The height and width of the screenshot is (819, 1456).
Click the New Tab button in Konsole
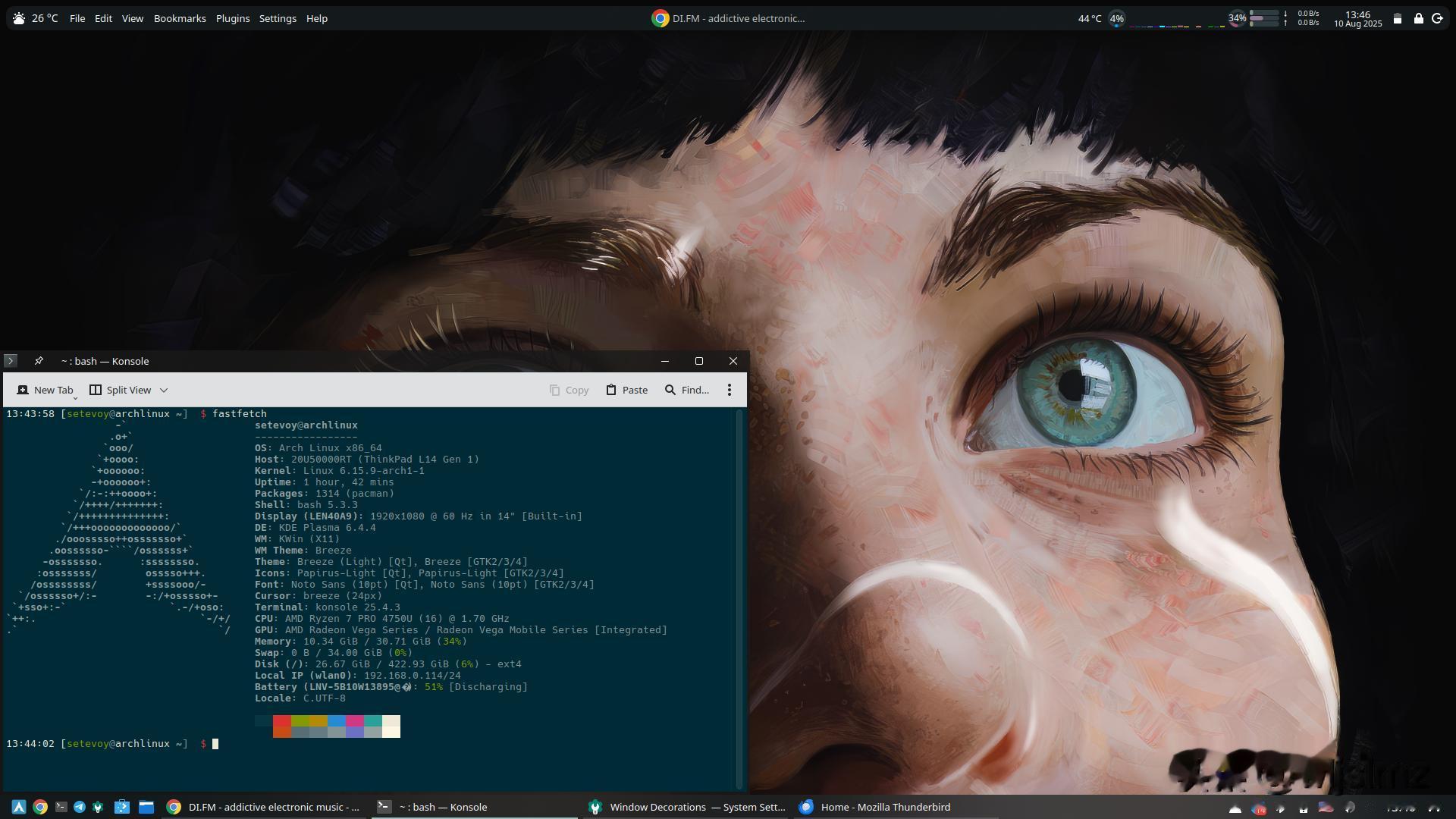point(45,390)
